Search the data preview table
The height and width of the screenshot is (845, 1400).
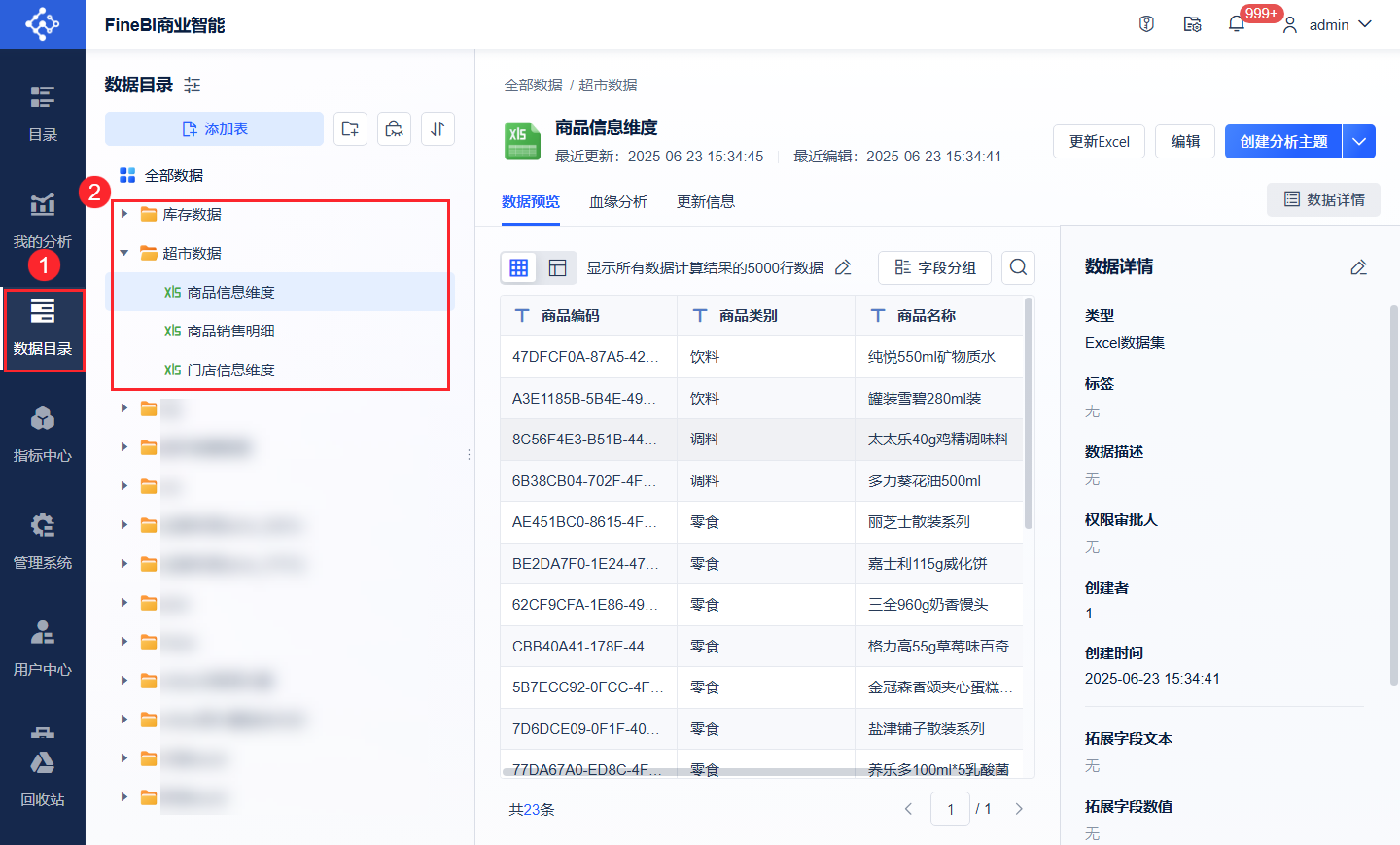(x=1018, y=267)
